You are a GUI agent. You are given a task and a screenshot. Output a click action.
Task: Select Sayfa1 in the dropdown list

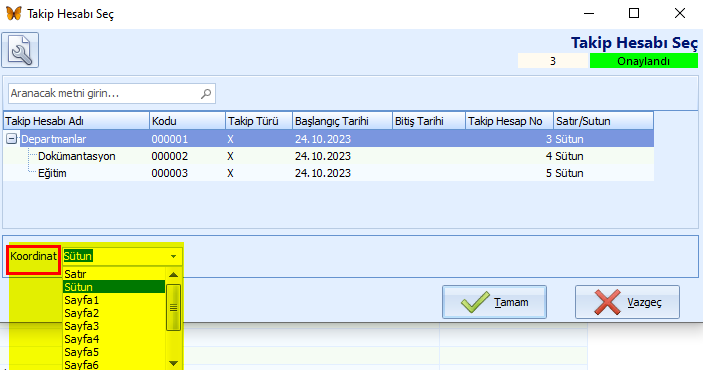tap(114, 300)
